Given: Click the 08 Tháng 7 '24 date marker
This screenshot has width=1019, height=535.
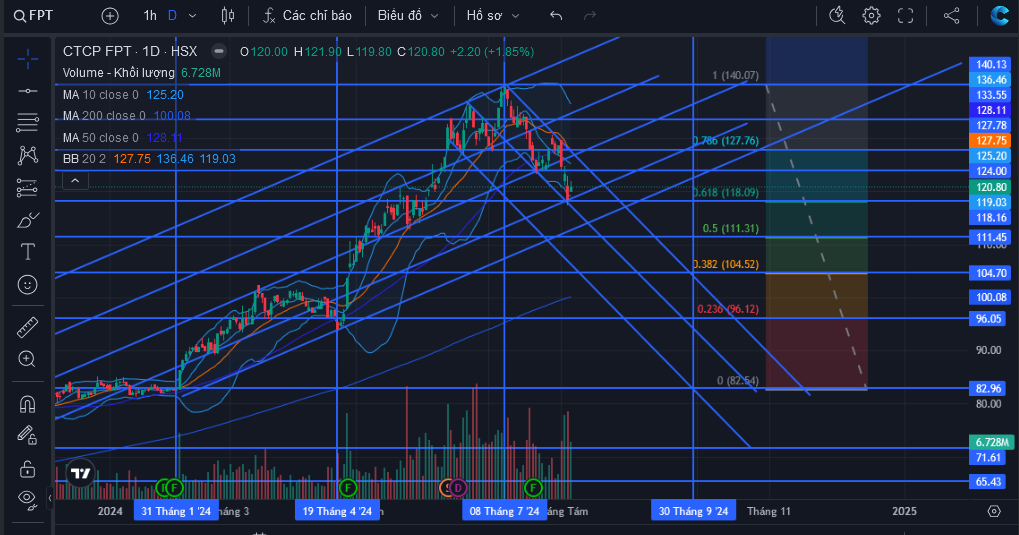Looking at the screenshot, I should 504,511.
